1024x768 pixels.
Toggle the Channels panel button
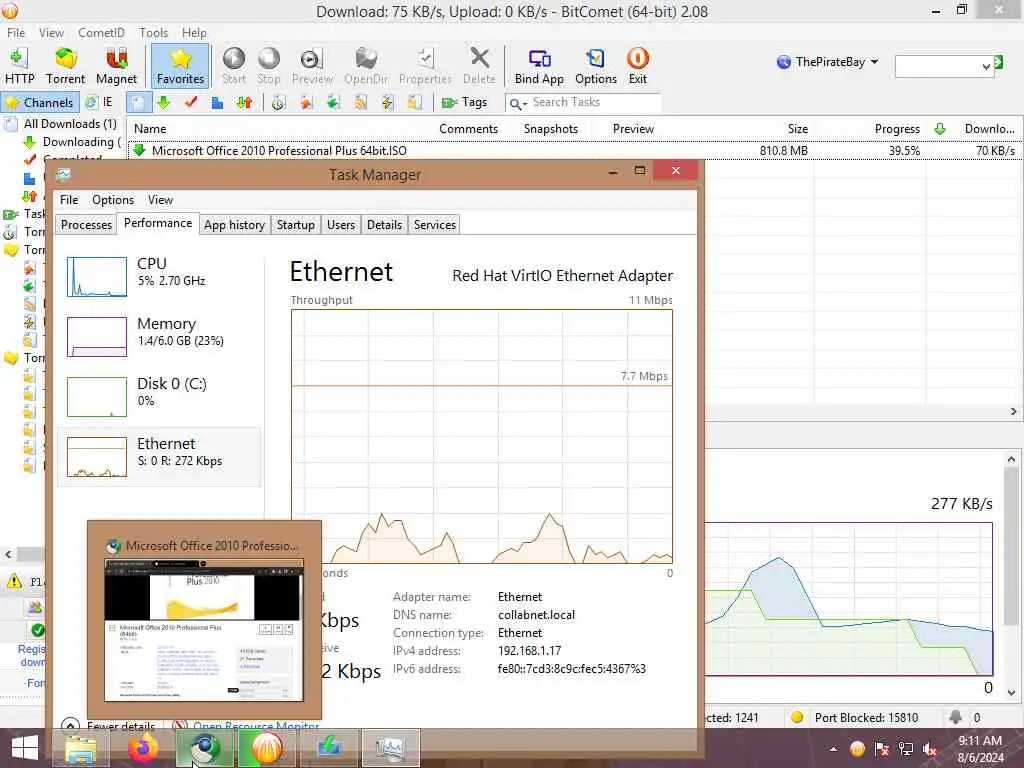coord(40,103)
